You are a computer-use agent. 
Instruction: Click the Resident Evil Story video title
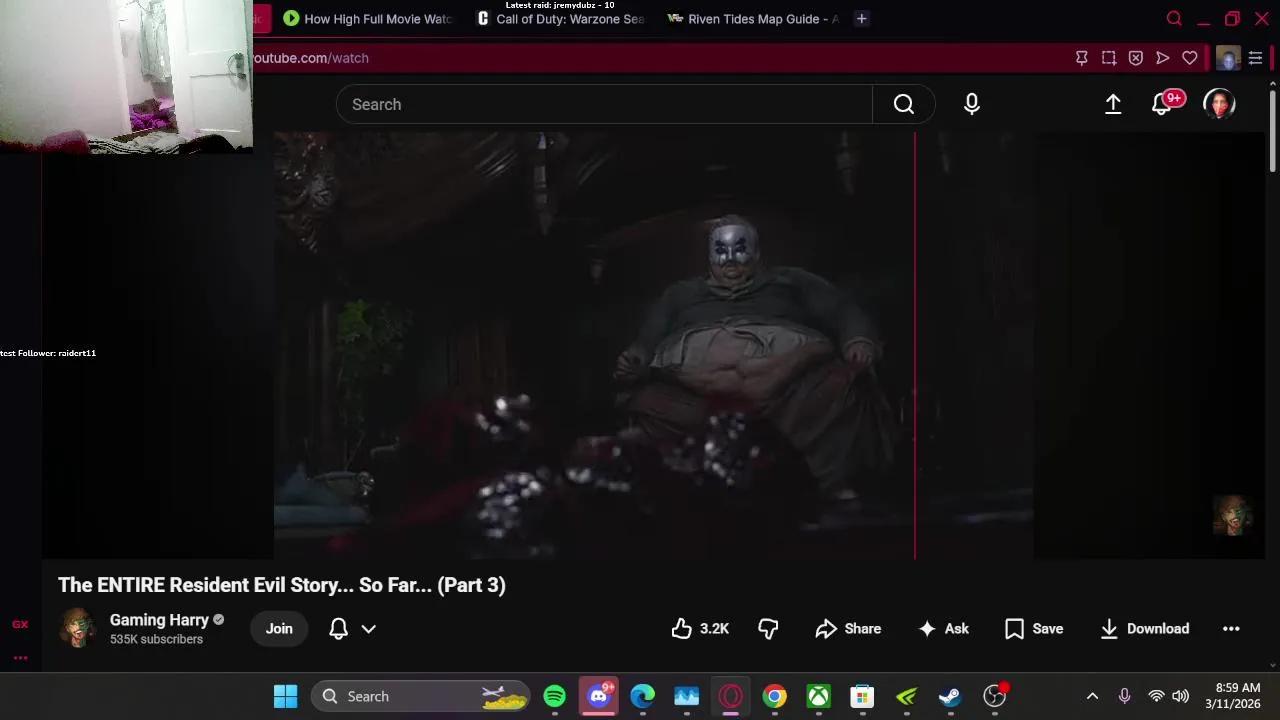click(x=282, y=585)
